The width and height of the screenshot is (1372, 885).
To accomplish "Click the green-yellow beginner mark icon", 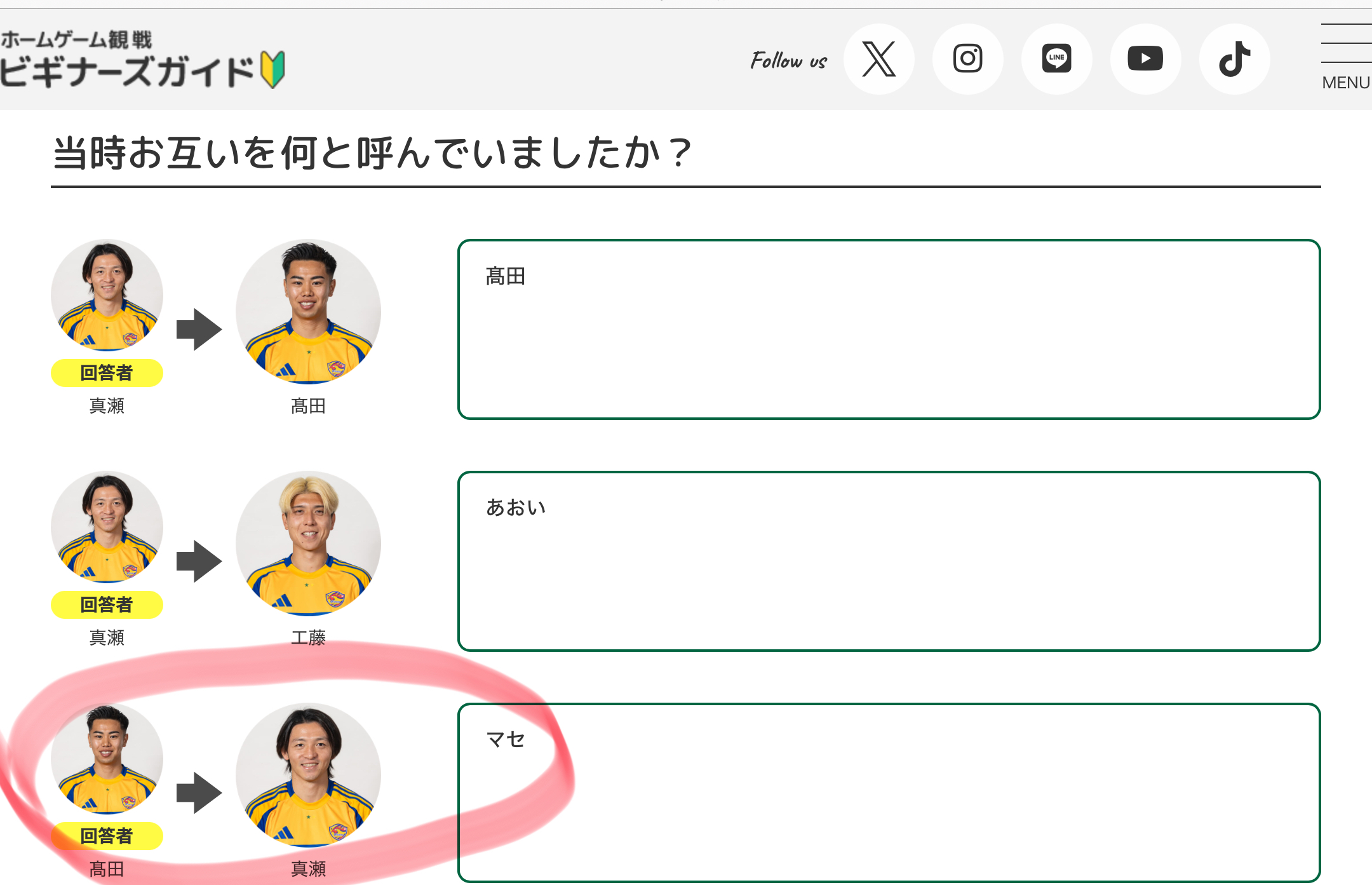I will coord(273,70).
